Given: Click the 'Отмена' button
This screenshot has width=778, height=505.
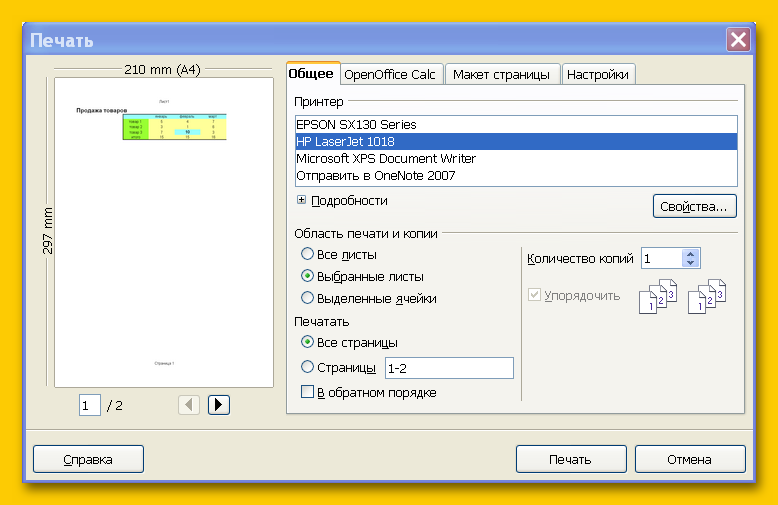Looking at the screenshot, I should click(x=689, y=459).
